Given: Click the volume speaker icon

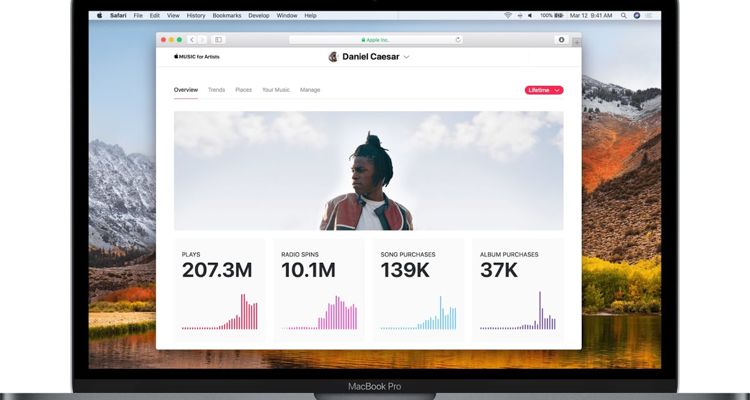Looking at the screenshot, I should [x=530, y=16].
